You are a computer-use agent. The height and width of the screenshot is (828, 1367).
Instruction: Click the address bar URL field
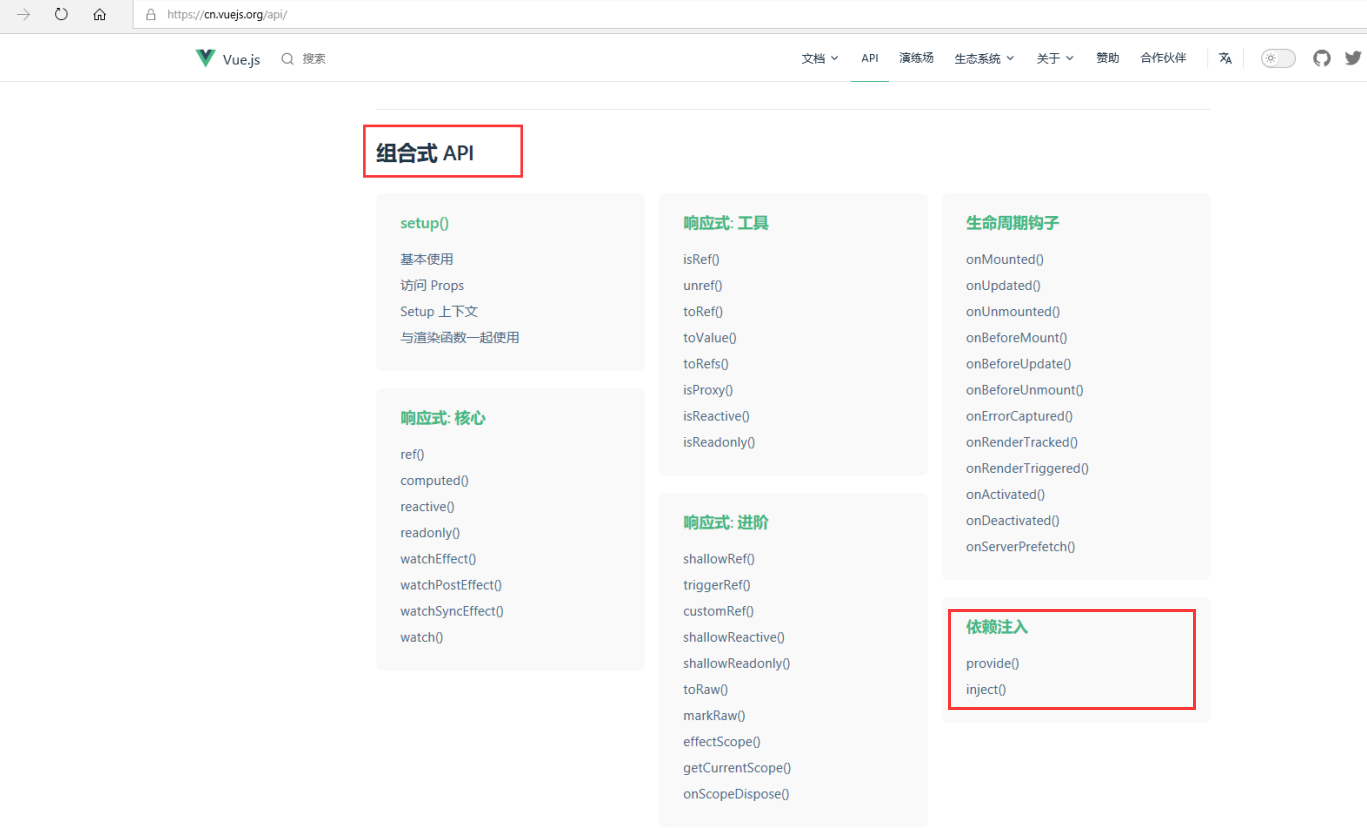coord(750,15)
